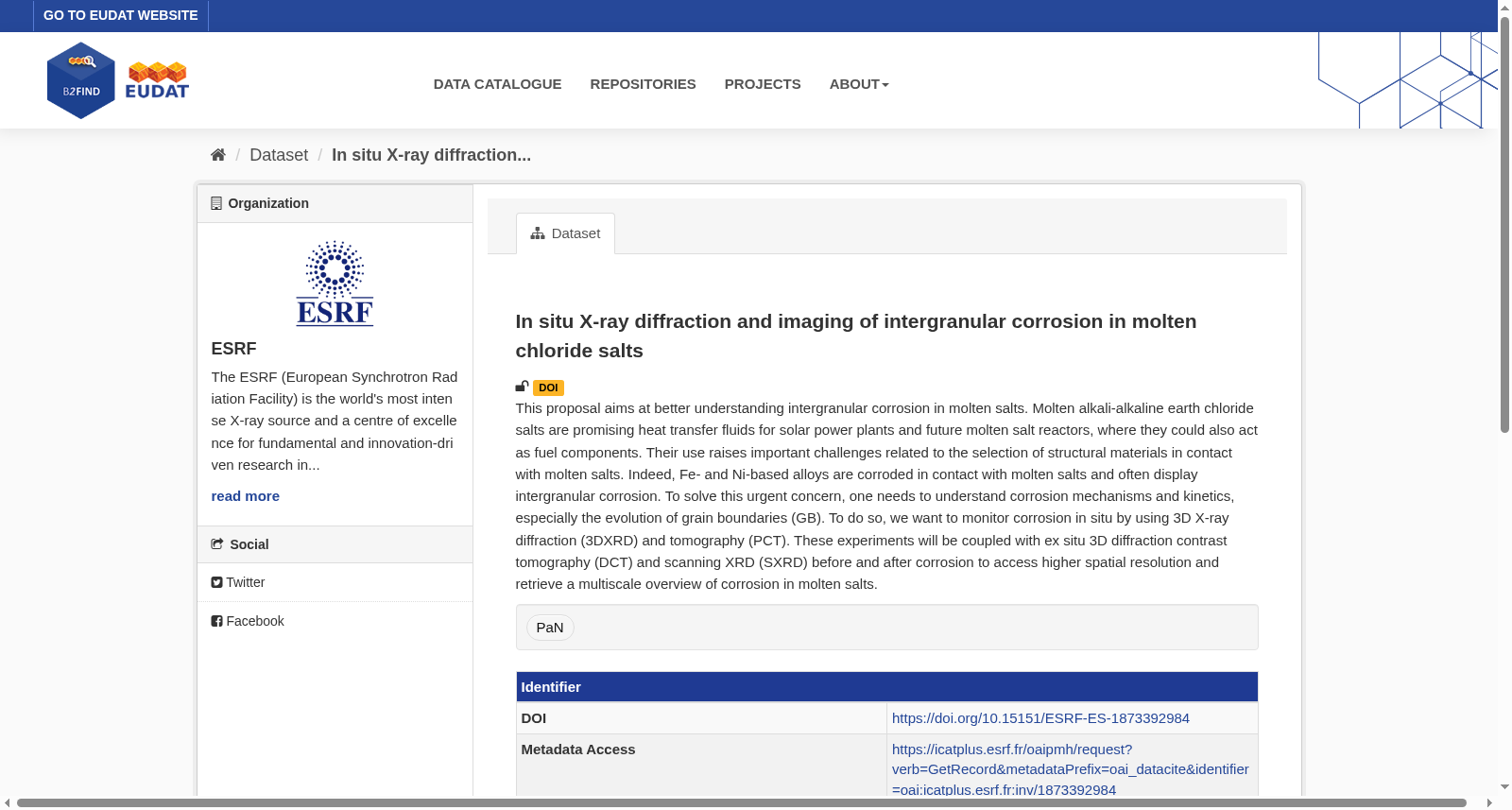Open the Twitter share link
The image size is (1512, 810).
[x=245, y=582]
